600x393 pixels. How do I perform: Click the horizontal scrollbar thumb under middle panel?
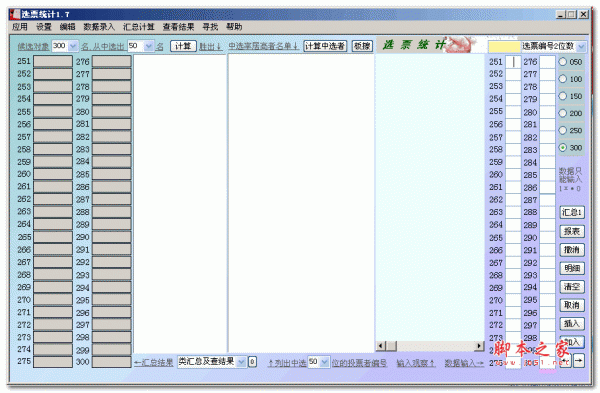coord(391,346)
